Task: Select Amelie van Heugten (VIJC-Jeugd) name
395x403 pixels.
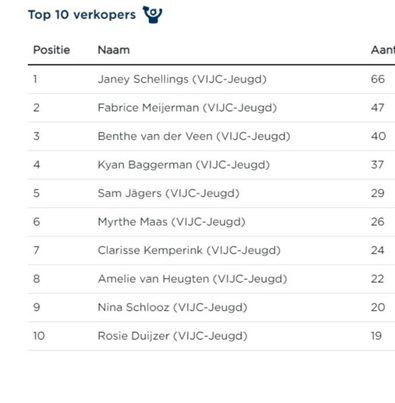Action: (x=192, y=279)
